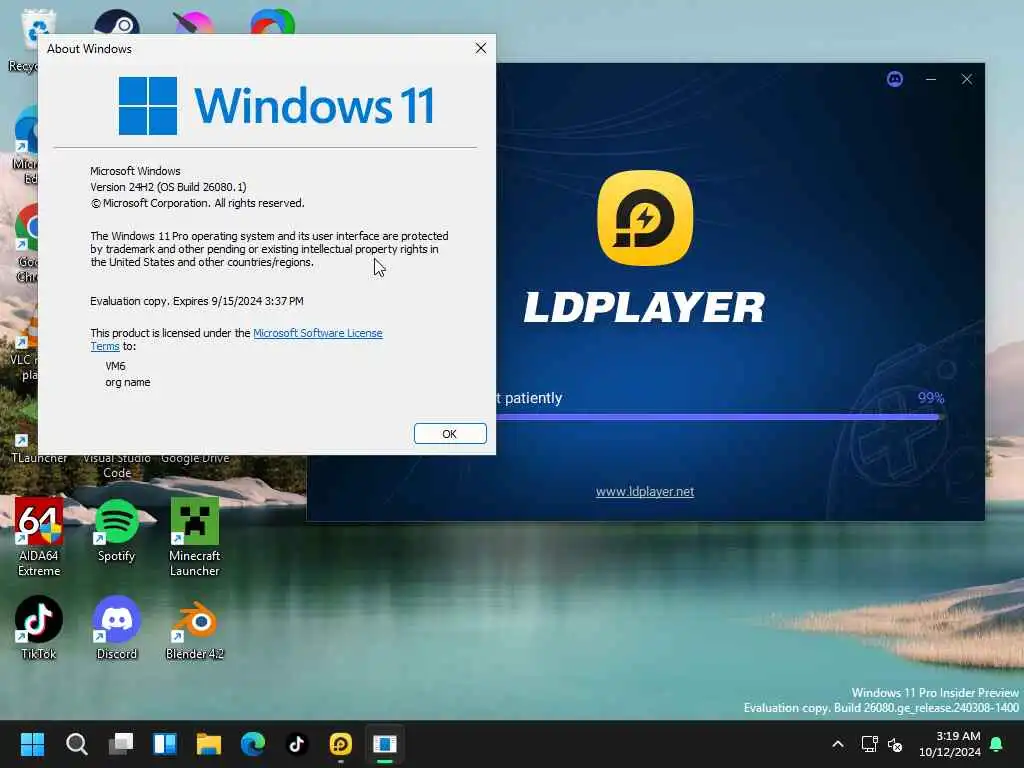Image resolution: width=1024 pixels, height=768 pixels.
Task: Click the Discord icon in LDPlayer's title bar
Action: click(x=895, y=79)
